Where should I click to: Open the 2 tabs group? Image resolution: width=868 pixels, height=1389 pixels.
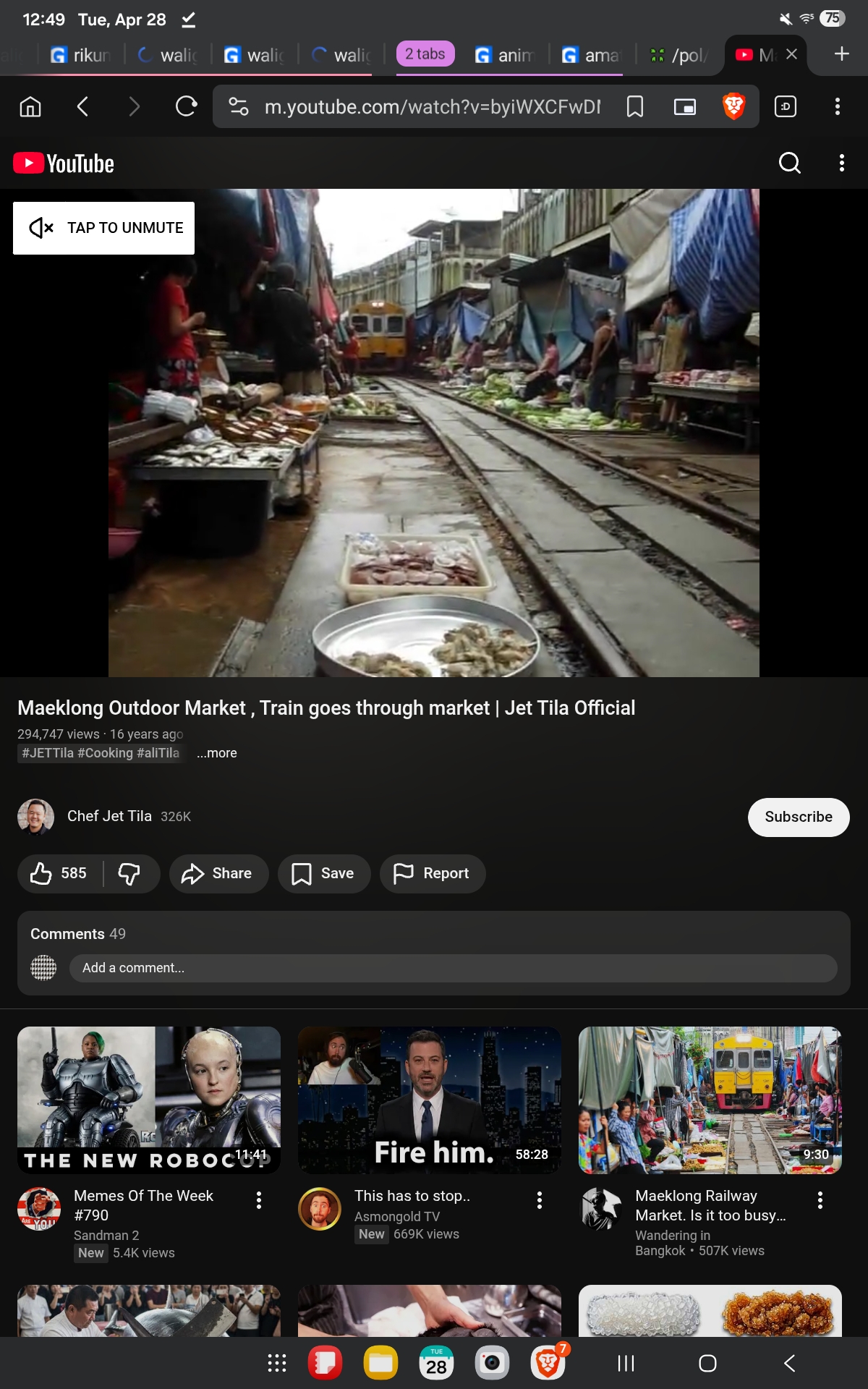click(425, 54)
